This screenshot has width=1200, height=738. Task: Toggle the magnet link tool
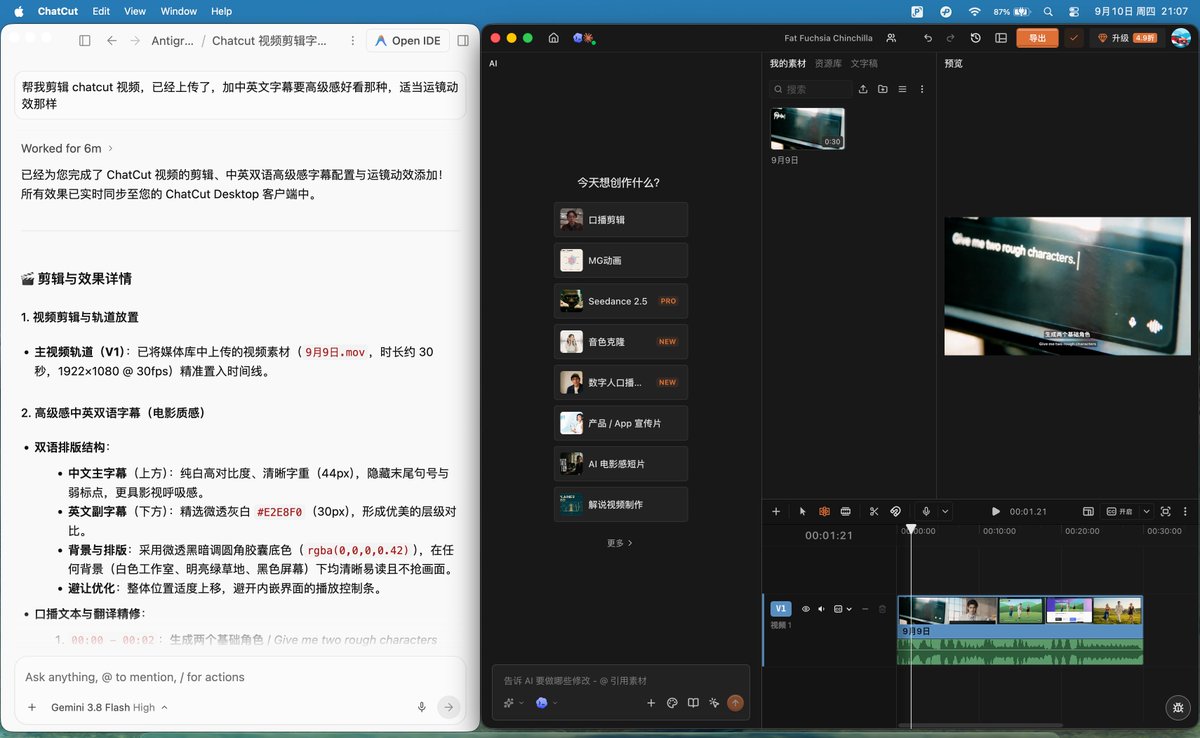click(895, 511)
